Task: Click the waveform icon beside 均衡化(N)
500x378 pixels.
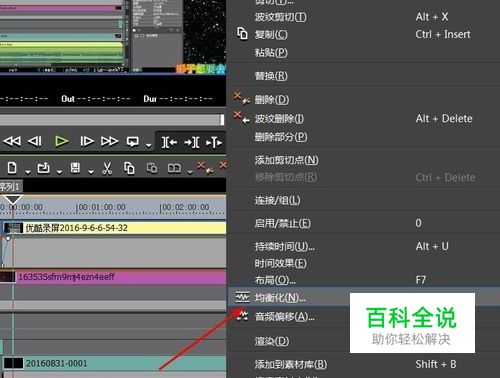Action: pyautogui.click(x=242, y=297)
